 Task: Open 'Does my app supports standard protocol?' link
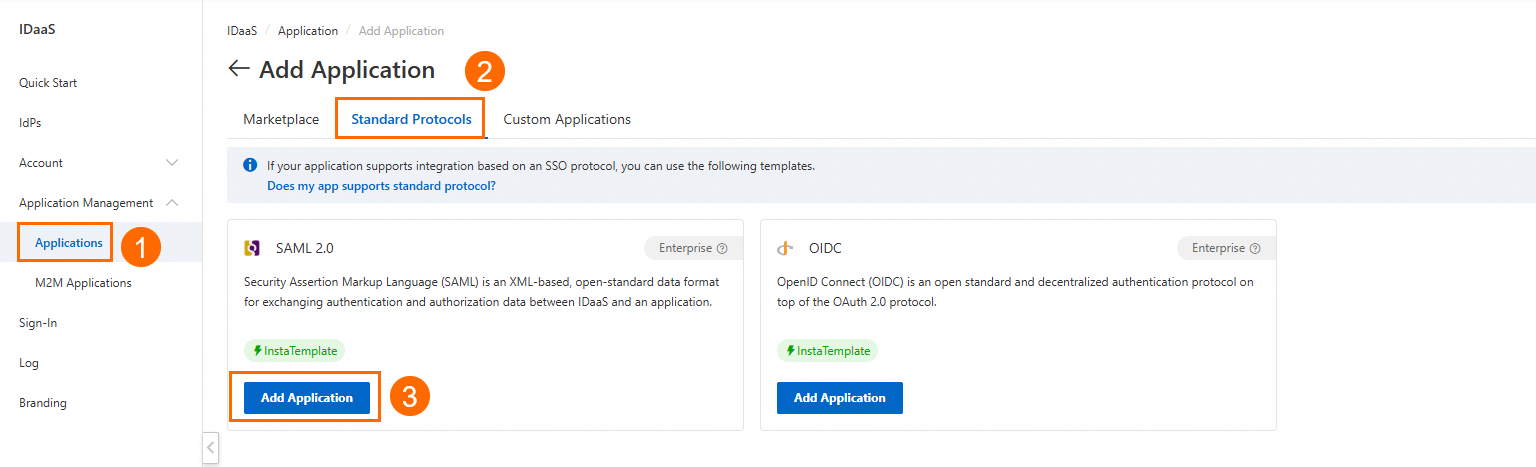coord(381,186)
